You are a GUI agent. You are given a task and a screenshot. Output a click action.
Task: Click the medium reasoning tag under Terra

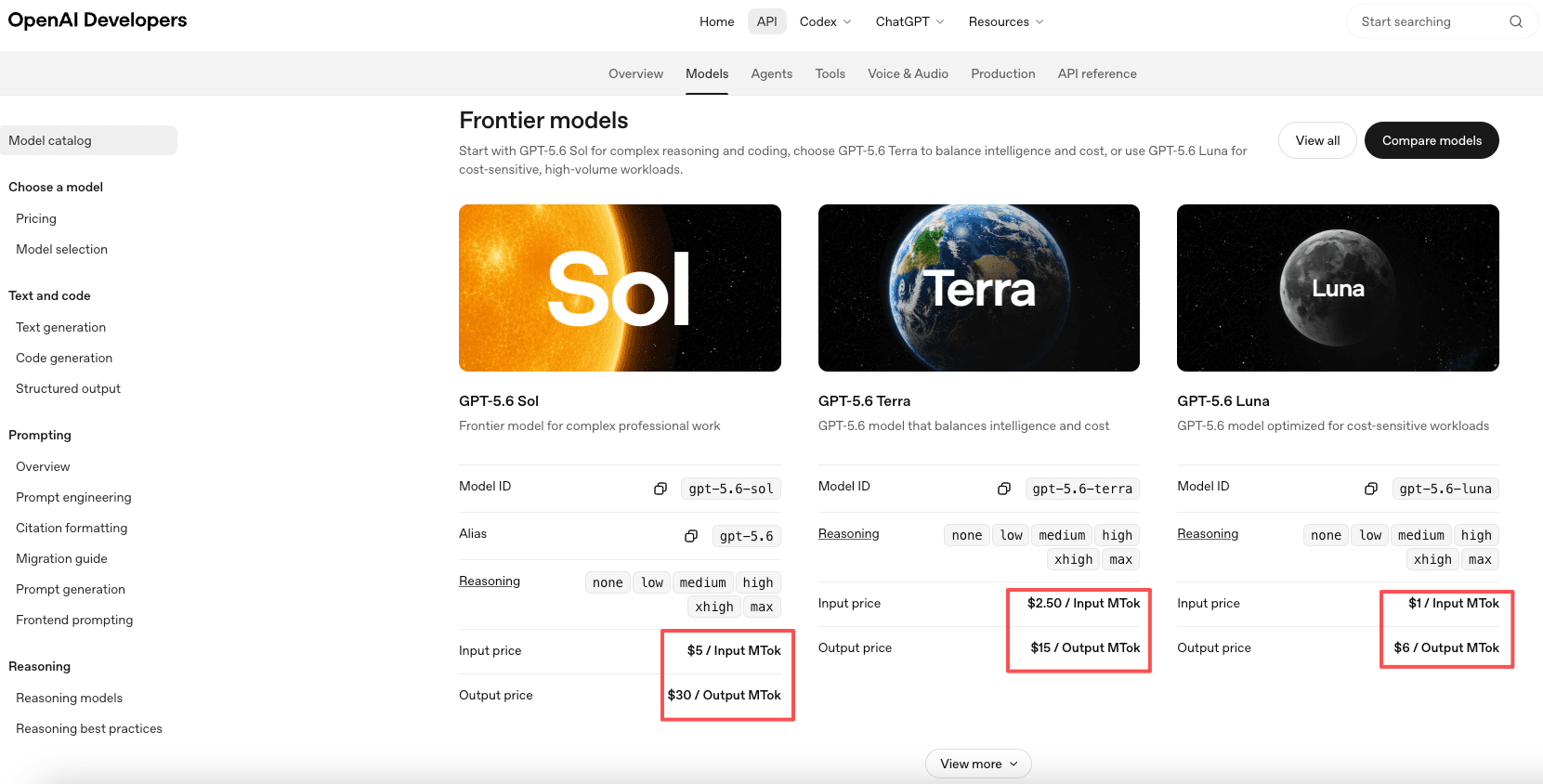point(1062,535)
